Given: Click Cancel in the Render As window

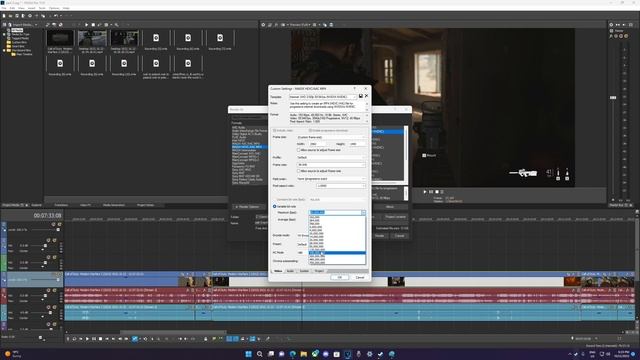Looking at the screenshot, I should (x=399, y=236).
